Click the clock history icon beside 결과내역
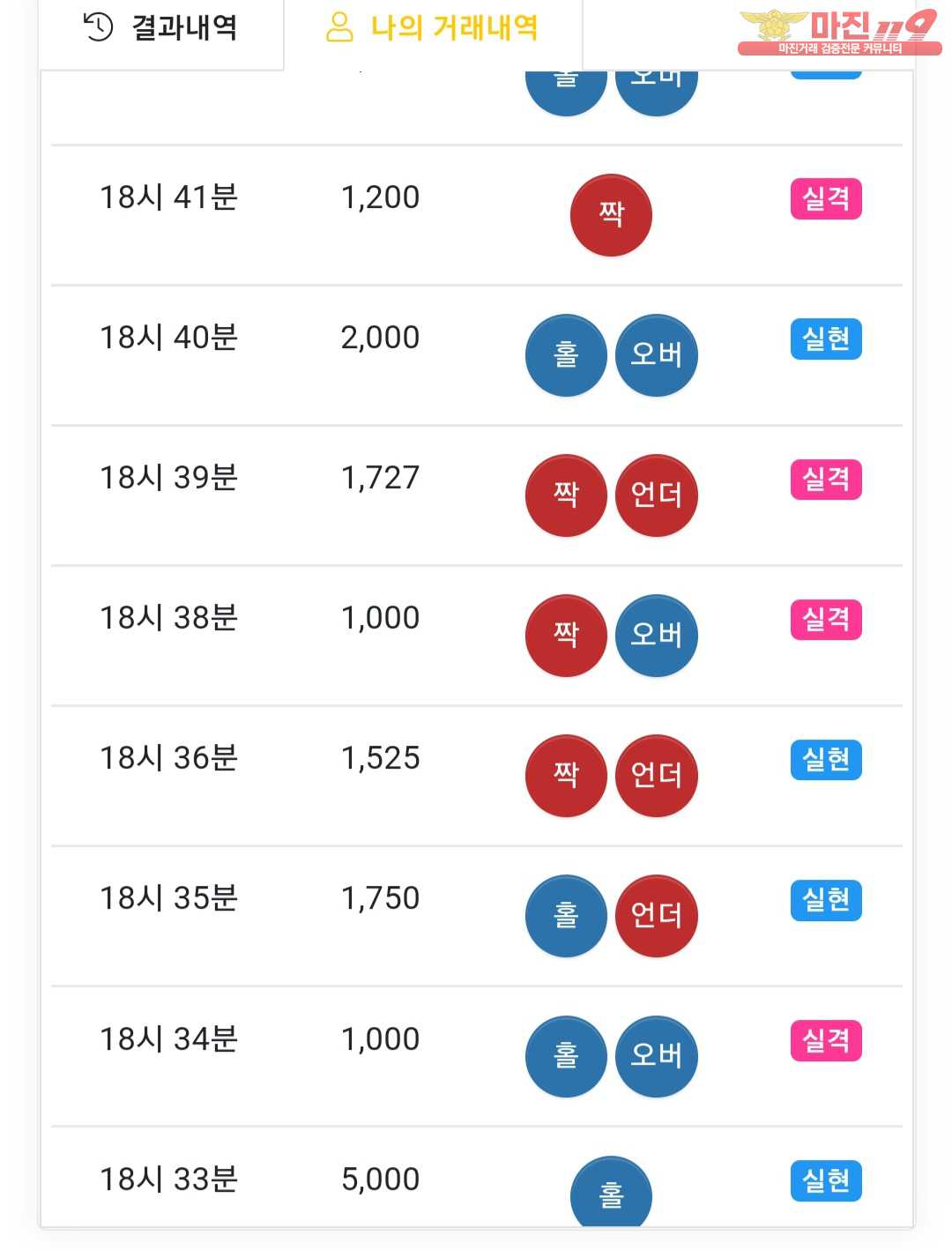 pos(98,27)
